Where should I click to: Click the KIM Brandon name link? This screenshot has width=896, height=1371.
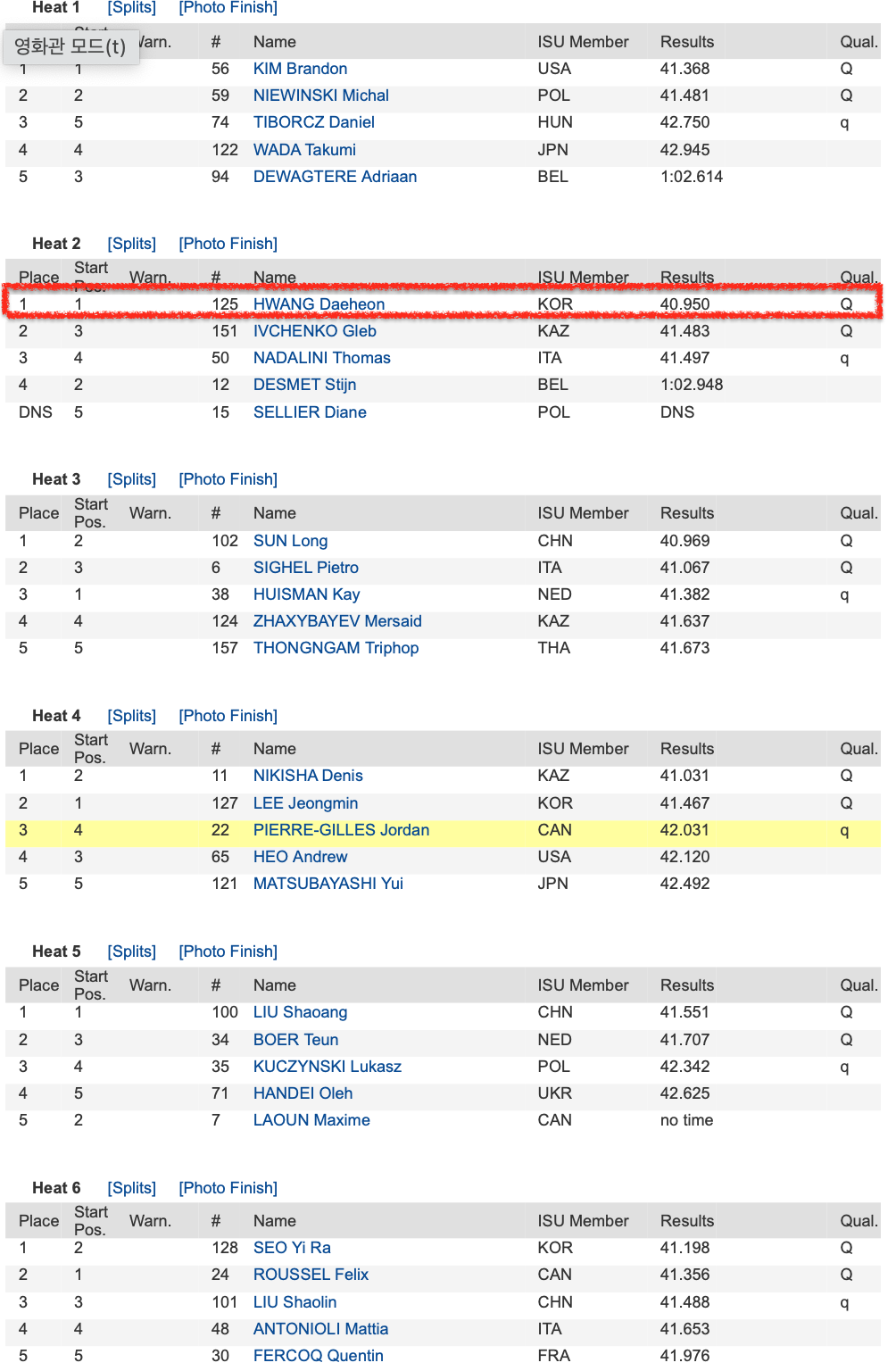tap(300, 69)
